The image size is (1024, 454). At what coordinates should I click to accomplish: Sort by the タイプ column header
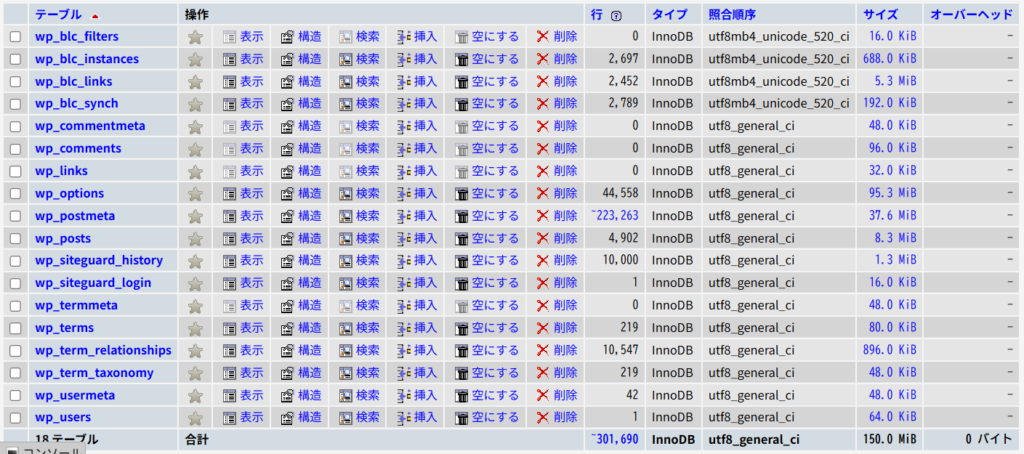click(669, 15)
